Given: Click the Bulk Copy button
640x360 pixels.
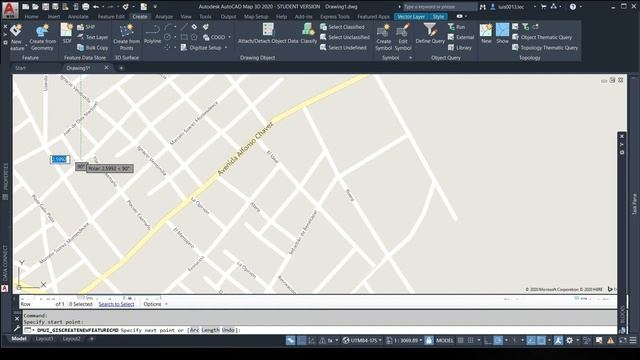Looking at the screenshot, I should point(93,47).
